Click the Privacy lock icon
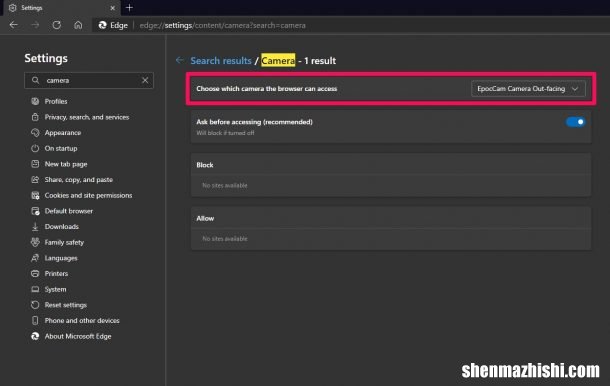610x386 pixels. [x=35, y=117]
